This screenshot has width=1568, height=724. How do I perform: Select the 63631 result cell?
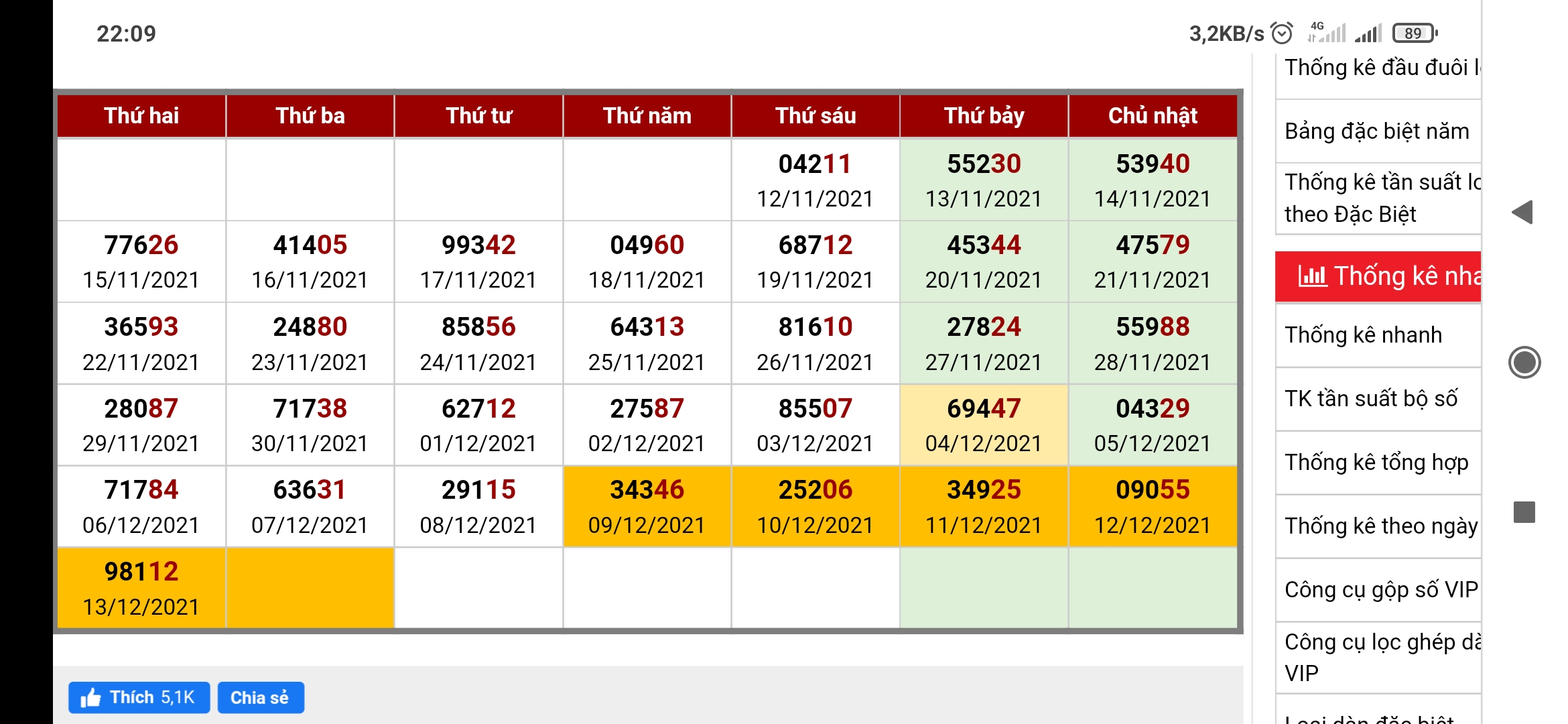click(310, 507)
